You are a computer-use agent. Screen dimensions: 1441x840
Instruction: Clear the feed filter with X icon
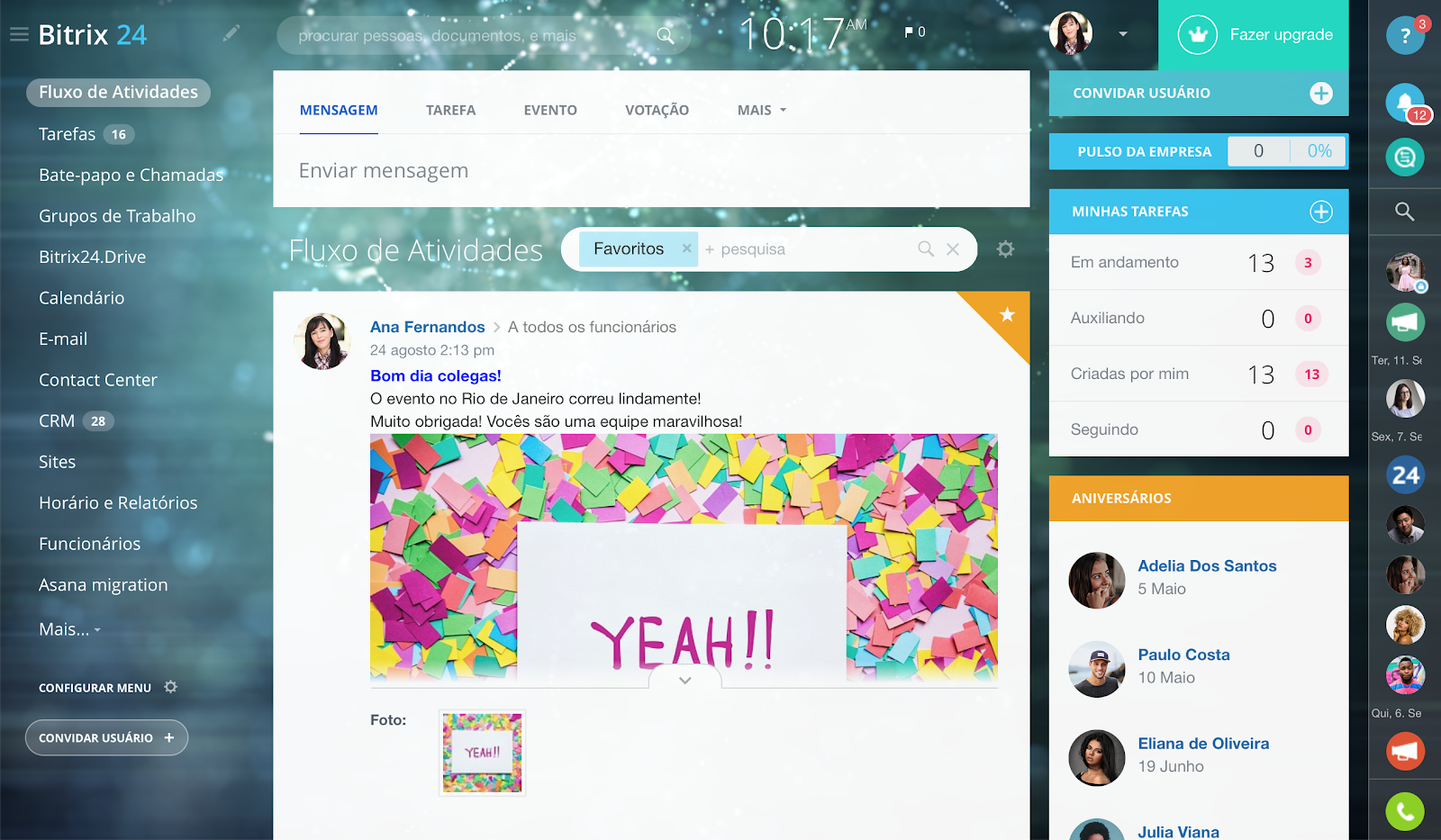tap(953, 249)
